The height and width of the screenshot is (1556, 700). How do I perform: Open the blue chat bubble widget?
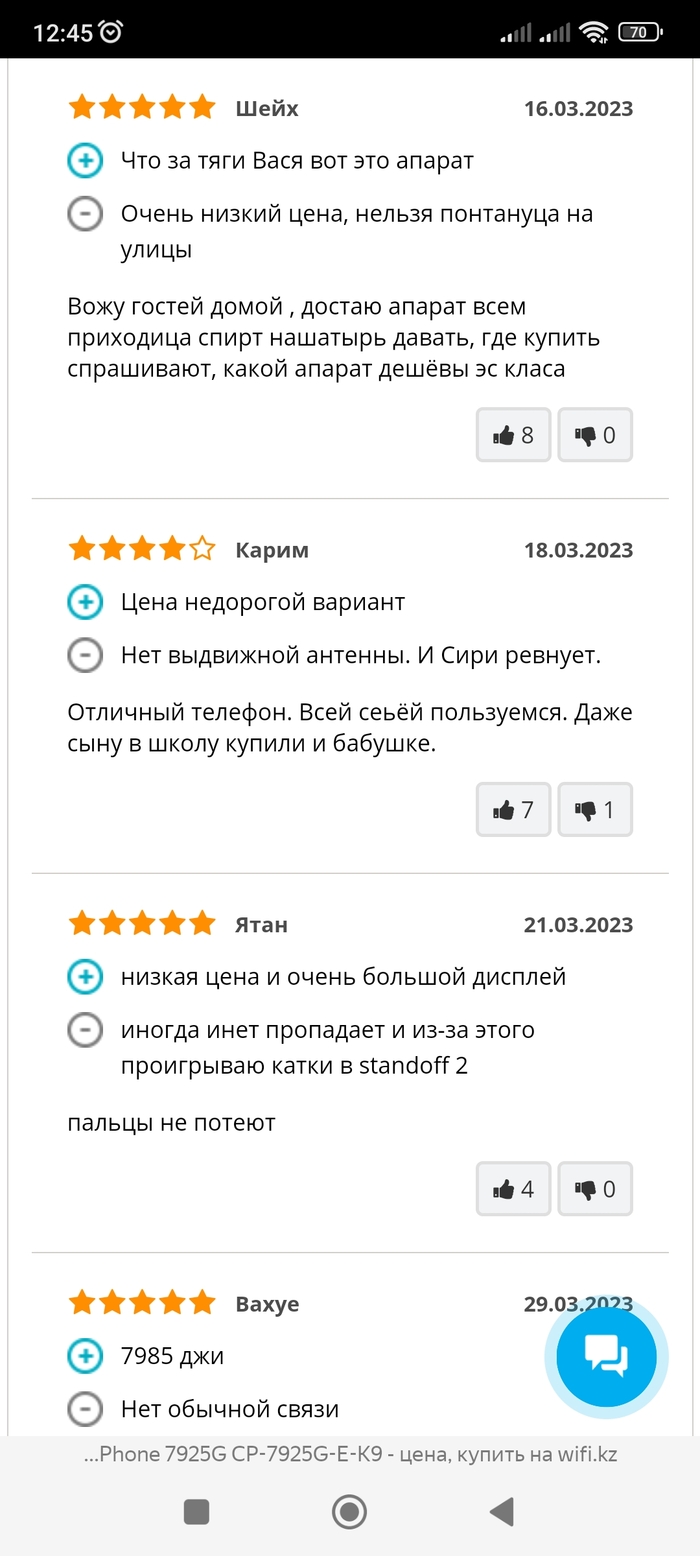click(x=606, y=1357)
